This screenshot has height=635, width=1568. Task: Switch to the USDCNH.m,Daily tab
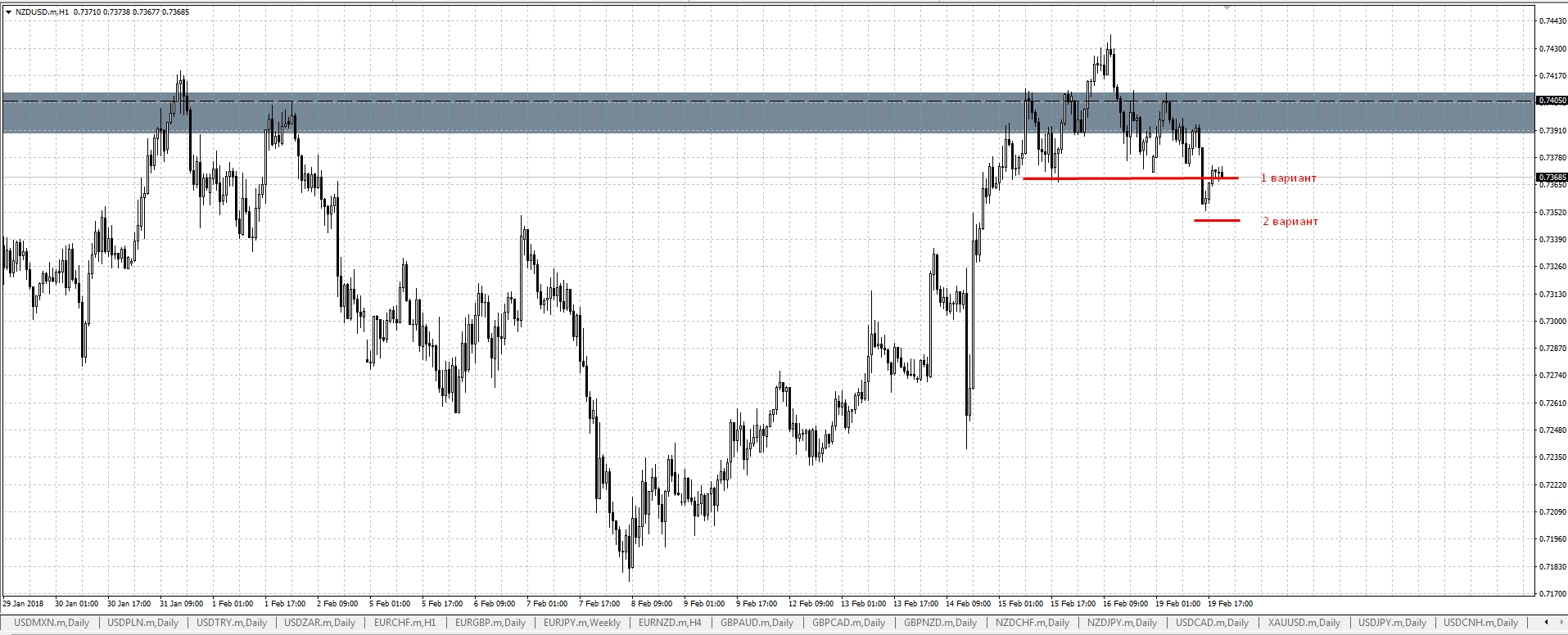[1480, 623]
